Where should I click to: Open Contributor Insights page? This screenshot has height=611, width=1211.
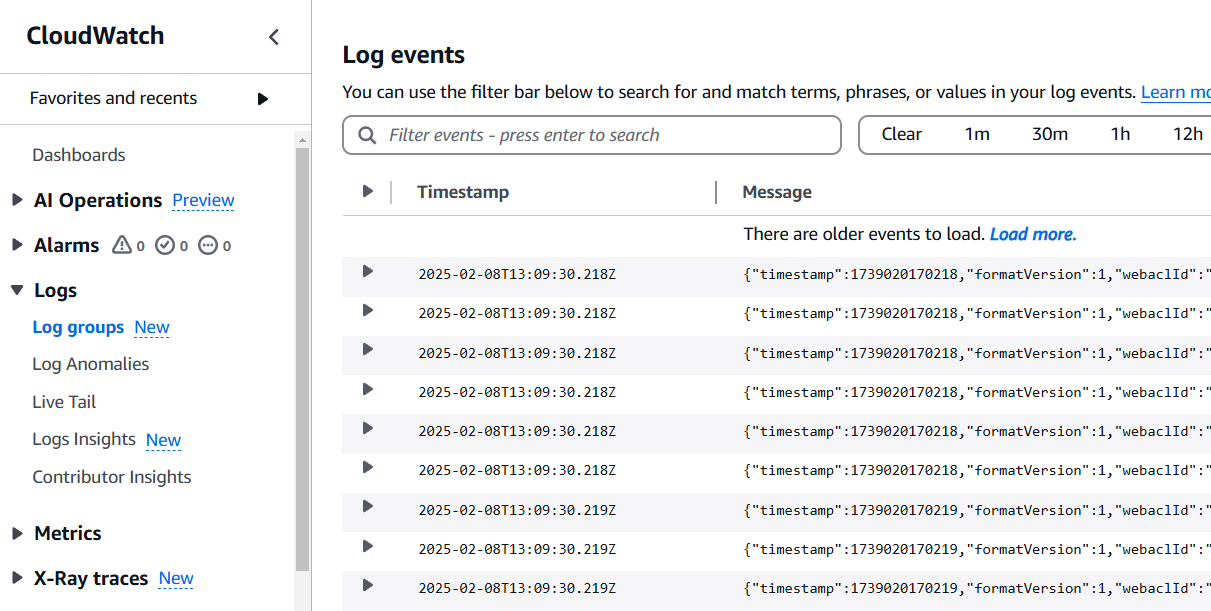112,477
